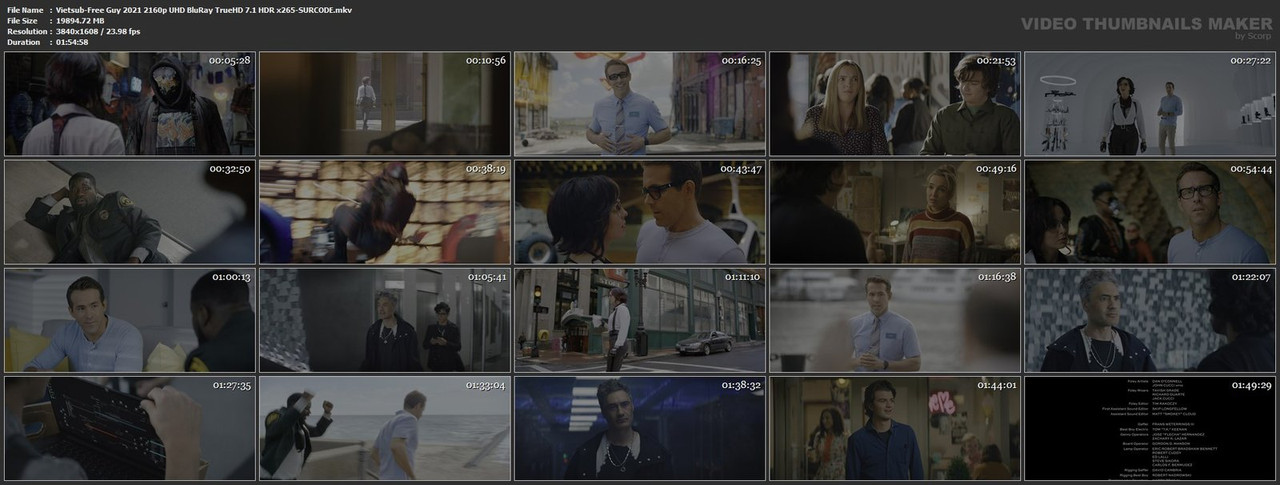Screen dimensions: 1280x485
Task: Choose the beach scene at 01:33:04
Action: click(x=385, y=428)
